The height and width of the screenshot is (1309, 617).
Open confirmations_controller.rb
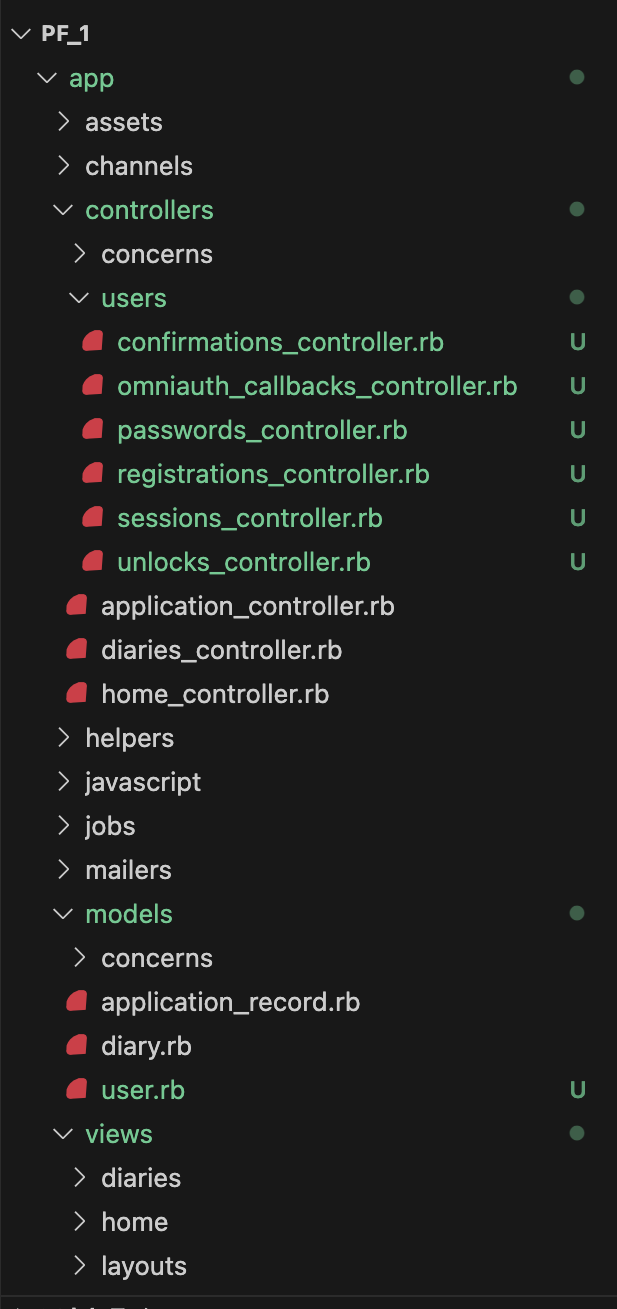coord(280,341)
